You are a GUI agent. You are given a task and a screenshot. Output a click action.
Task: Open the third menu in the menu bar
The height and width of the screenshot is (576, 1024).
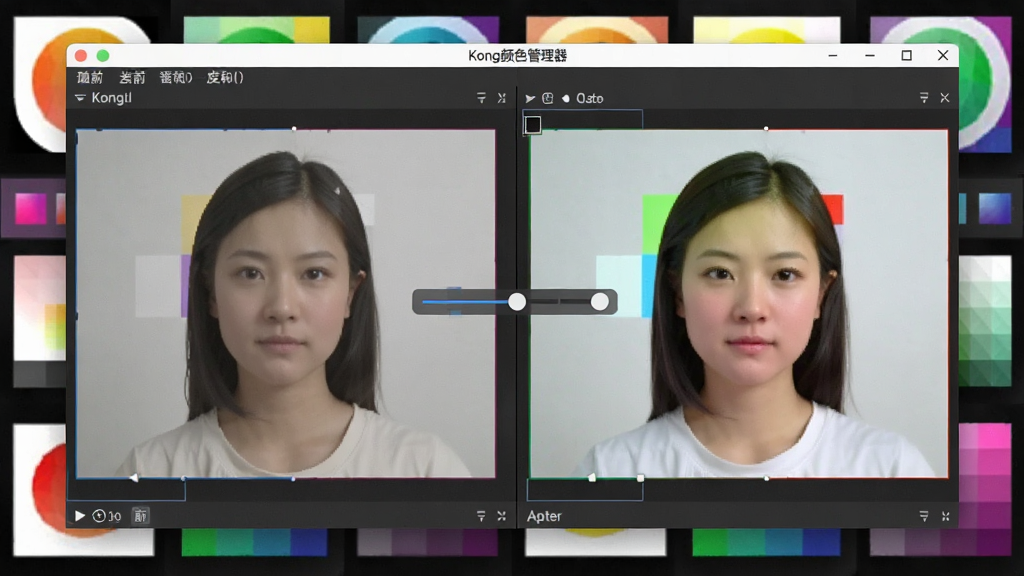tap(176, 78)
